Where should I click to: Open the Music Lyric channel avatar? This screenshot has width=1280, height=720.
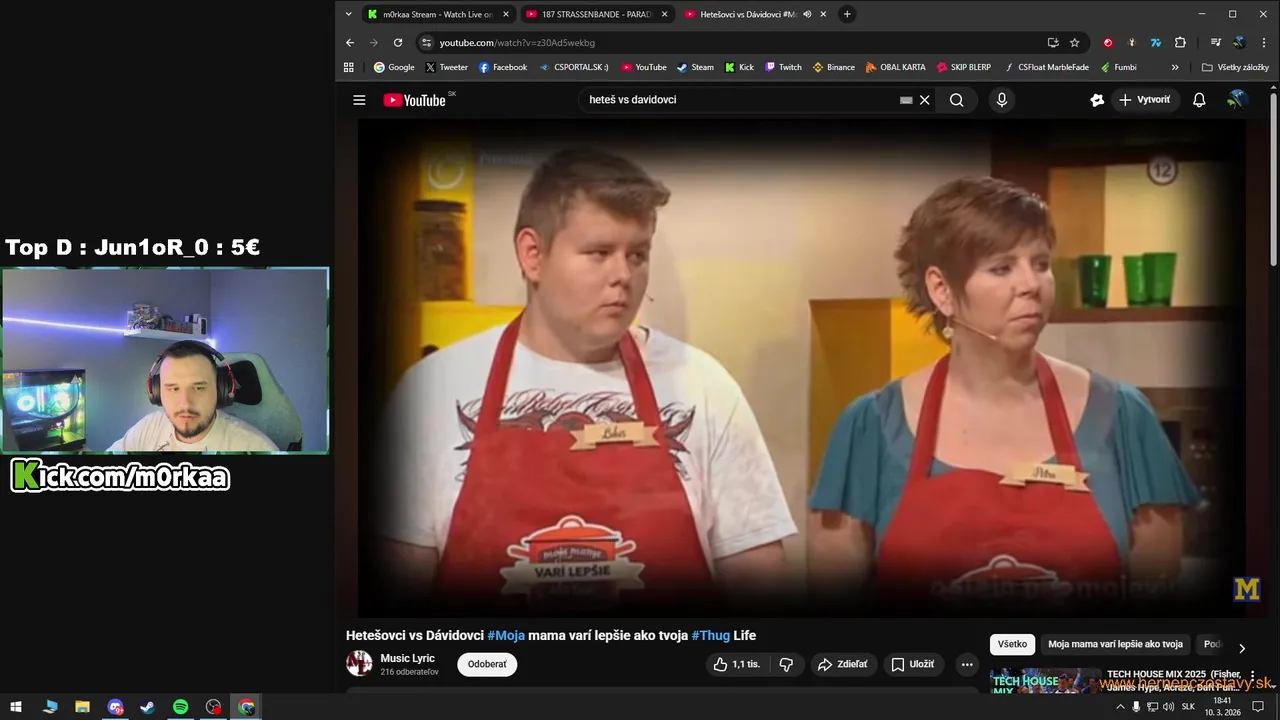[x=359, y=663]
